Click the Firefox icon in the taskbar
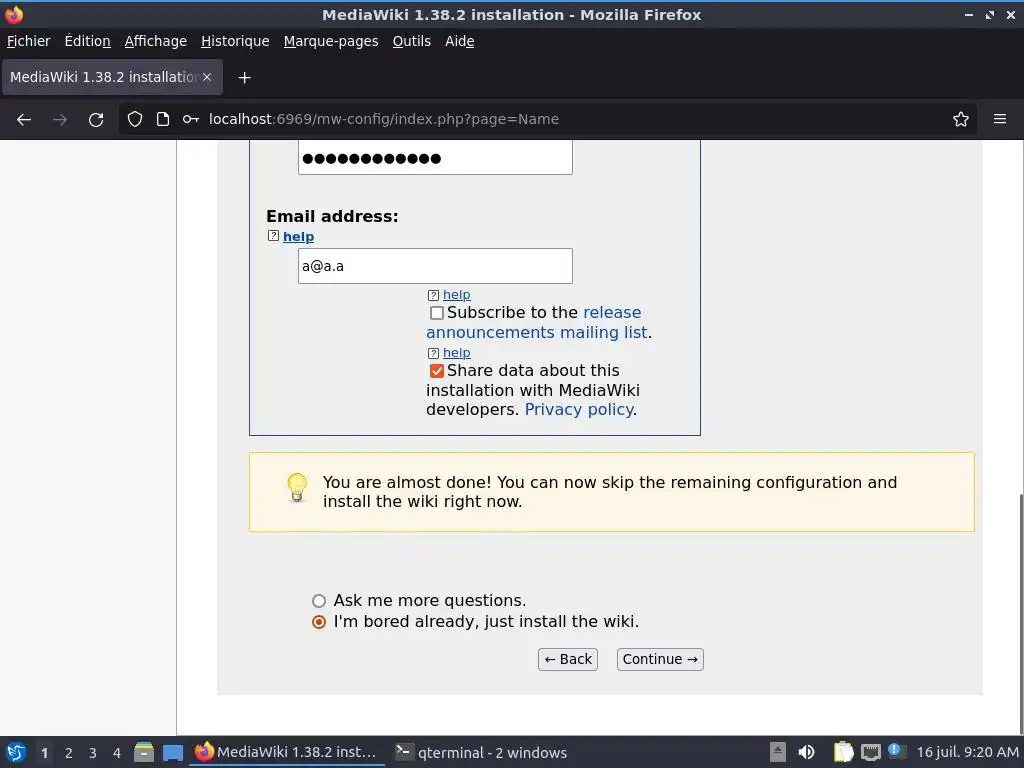The image size is (1024, 768). pyautogui.click(x=204, y=752)
